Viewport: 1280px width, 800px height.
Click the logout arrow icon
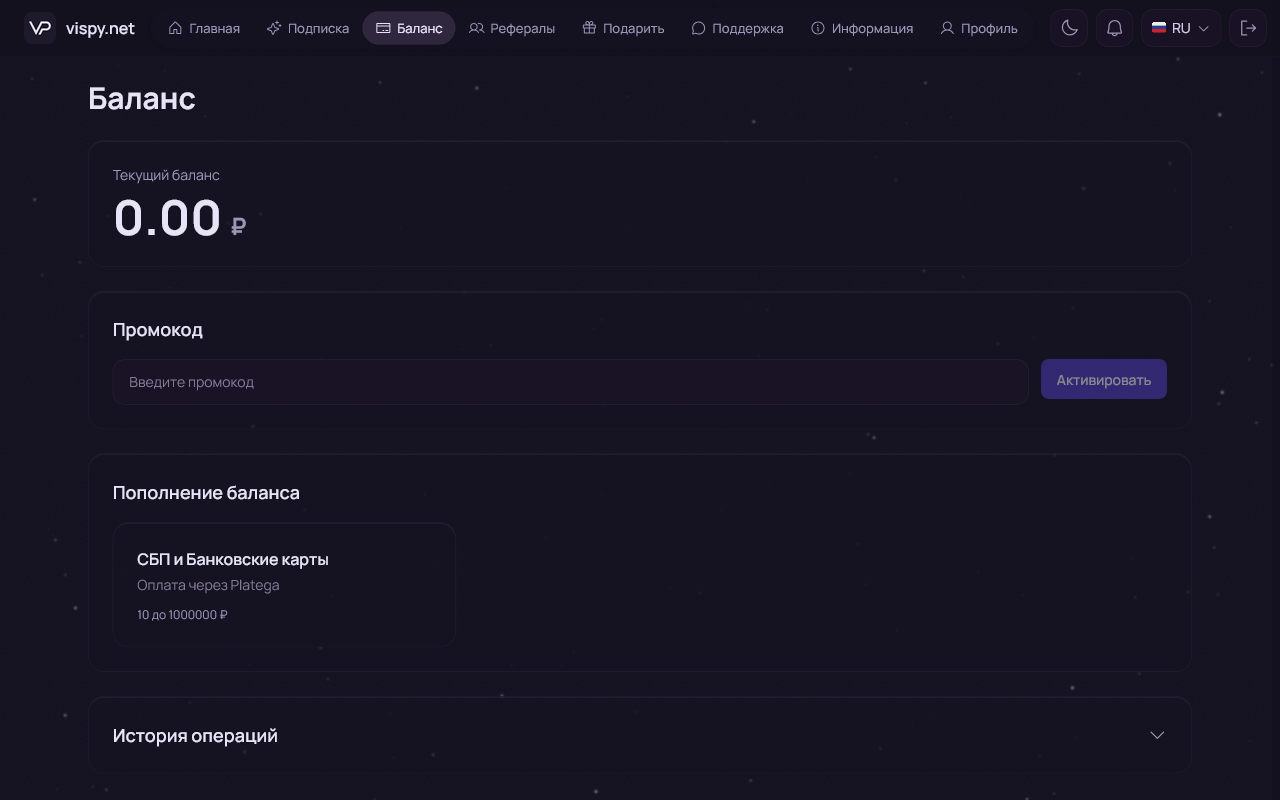pyautogui.click(x=1248, y=28)
